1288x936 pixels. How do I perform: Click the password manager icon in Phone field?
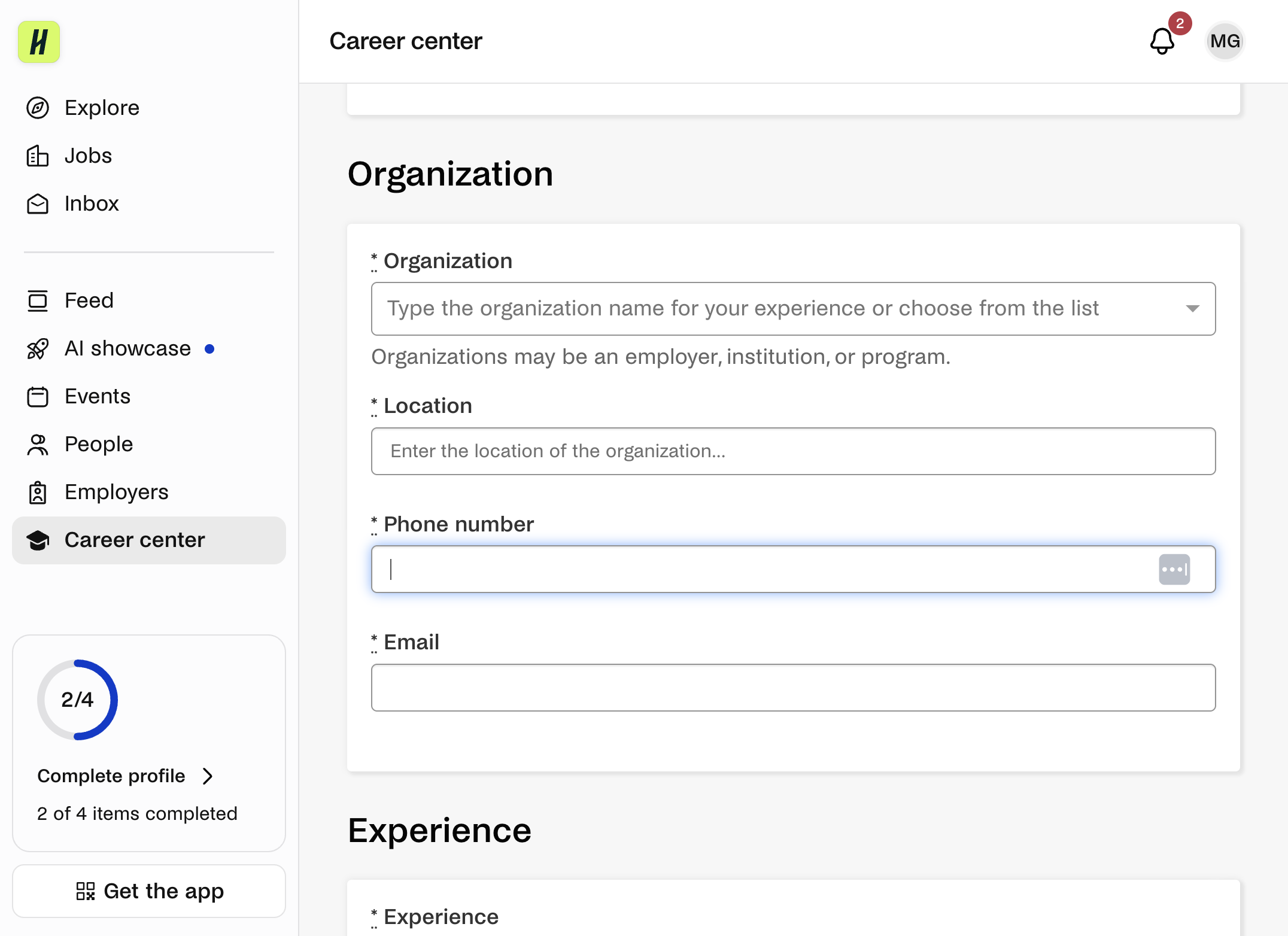click(1174, 569)
